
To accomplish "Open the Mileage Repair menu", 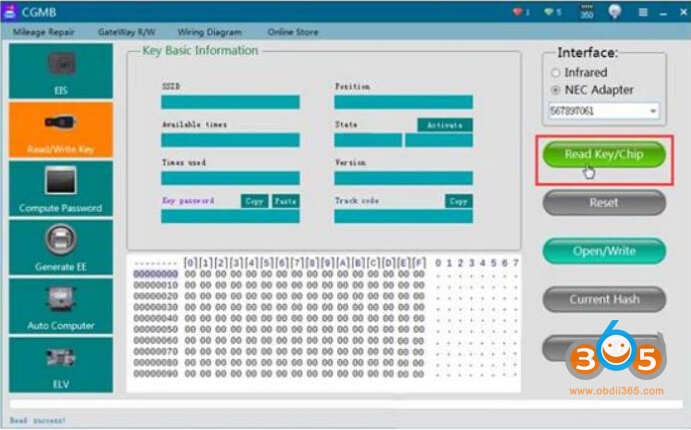I will tap(43, 32).
